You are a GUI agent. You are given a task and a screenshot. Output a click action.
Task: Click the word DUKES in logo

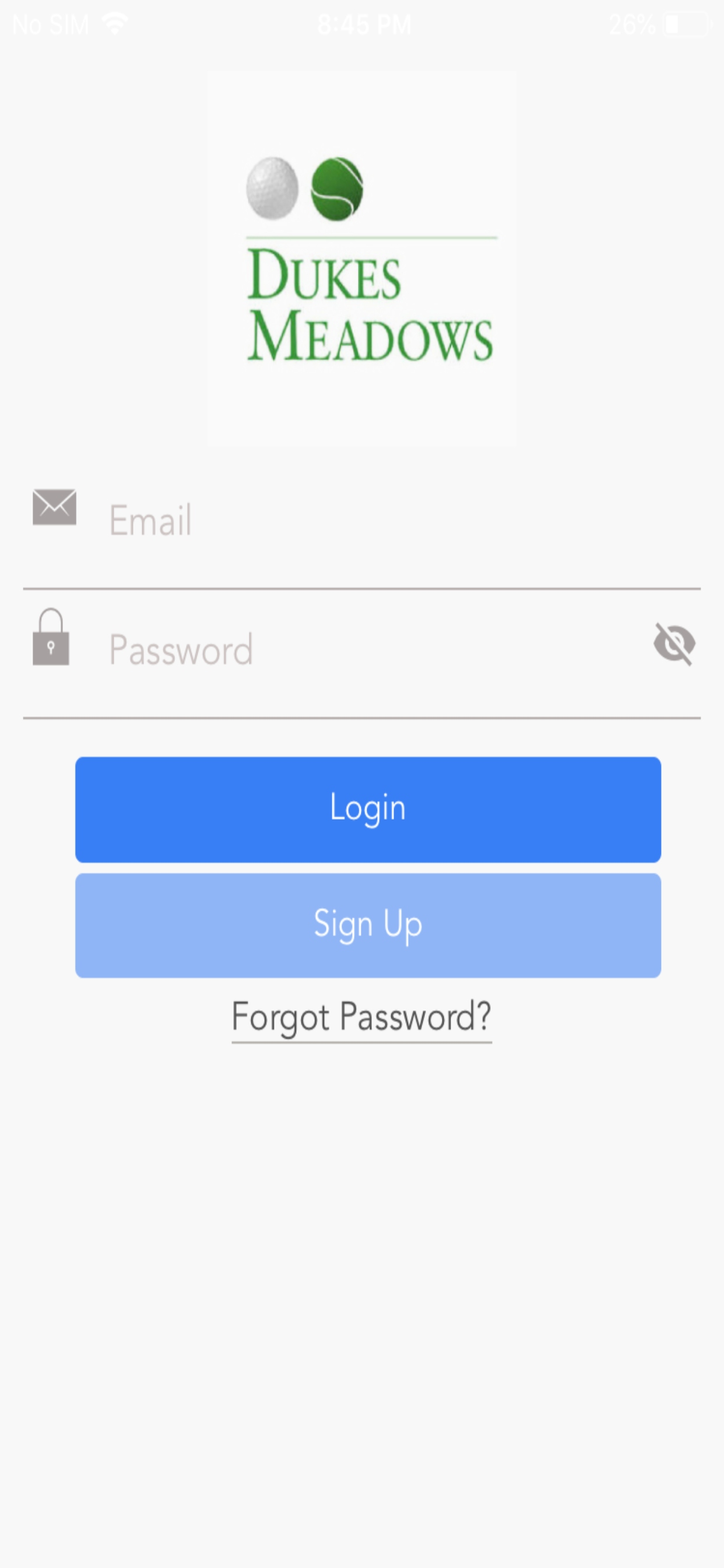(324, 275)
